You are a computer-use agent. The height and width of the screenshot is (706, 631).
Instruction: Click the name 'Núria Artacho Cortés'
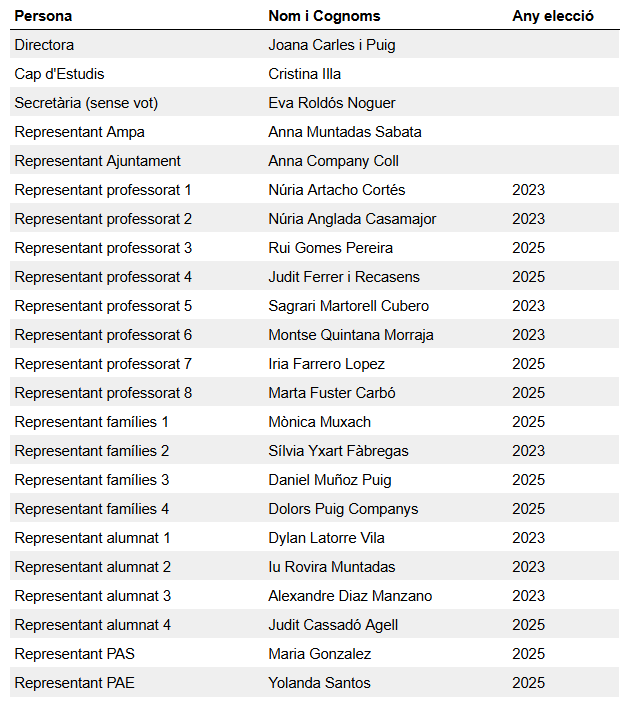click(x=337, y=190)
